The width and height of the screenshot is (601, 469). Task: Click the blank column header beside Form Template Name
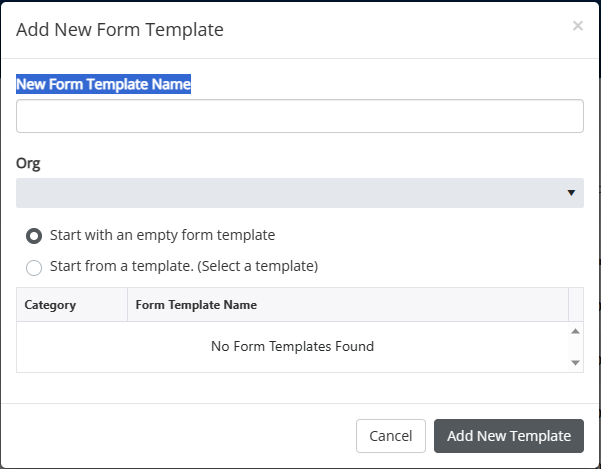click(575, 305)
